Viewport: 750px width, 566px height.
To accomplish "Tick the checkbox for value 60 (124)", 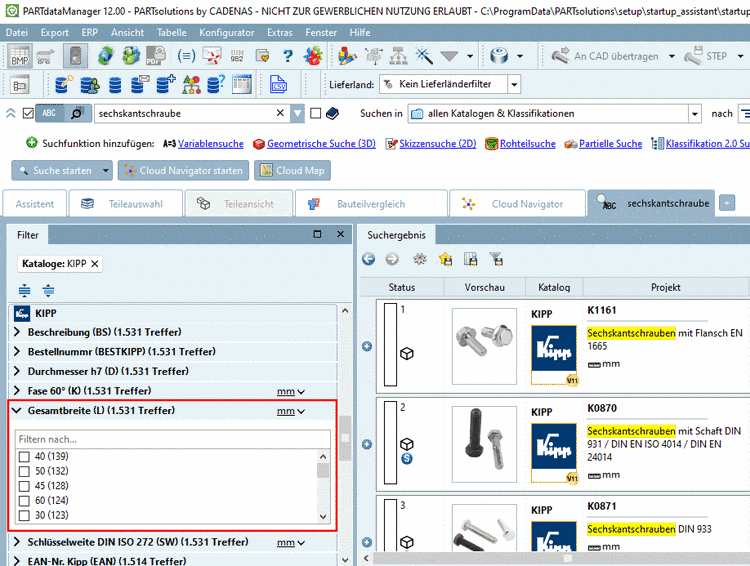I will [24, 501].
